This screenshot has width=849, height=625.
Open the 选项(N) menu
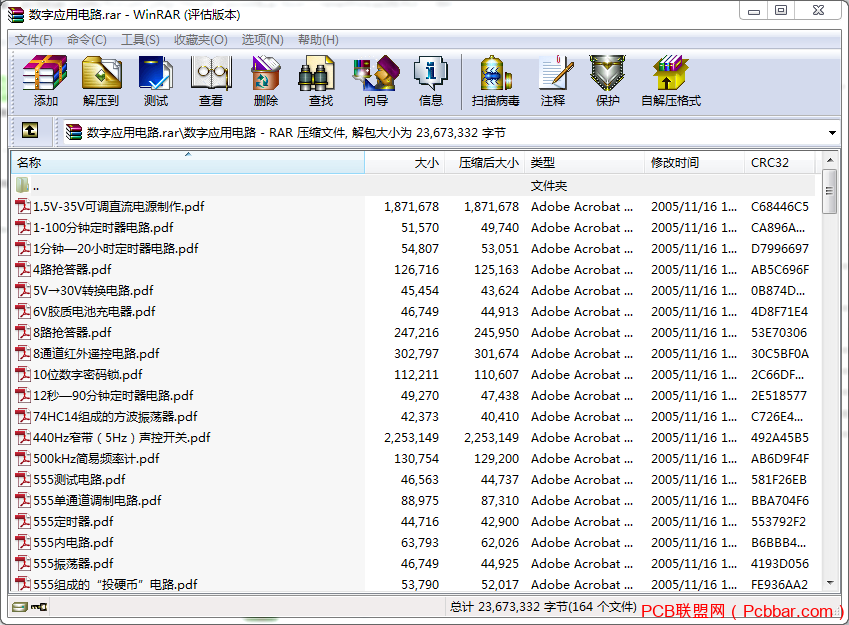262,40
